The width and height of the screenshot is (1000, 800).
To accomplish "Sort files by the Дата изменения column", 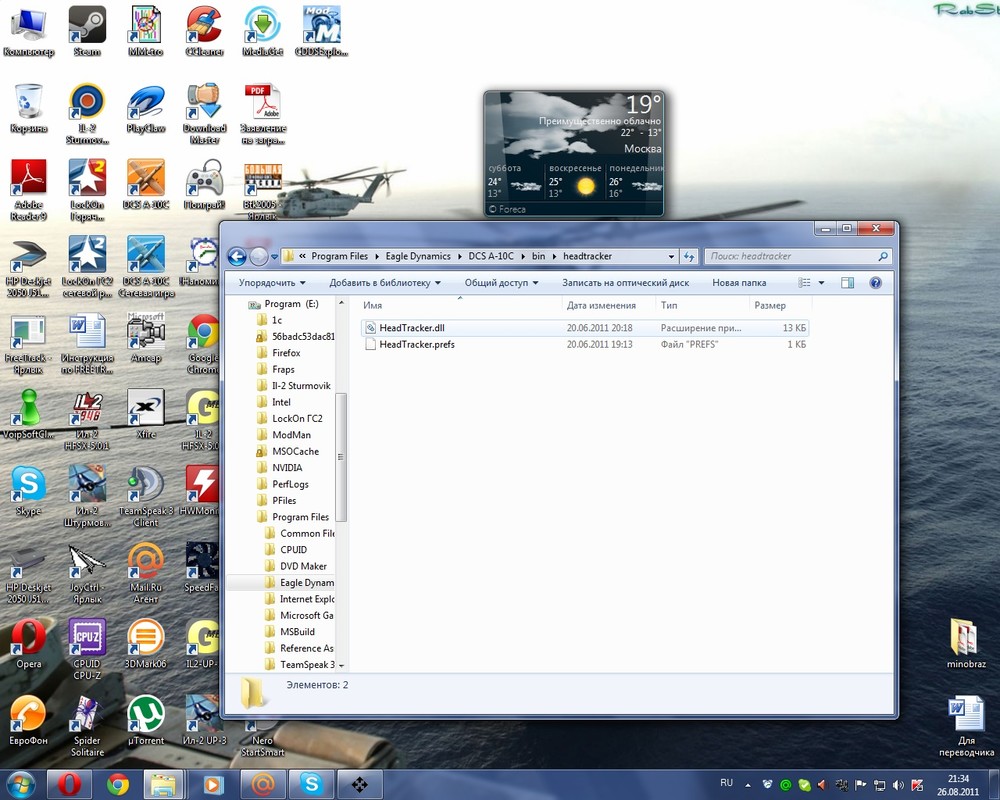I will click(600, 306).
